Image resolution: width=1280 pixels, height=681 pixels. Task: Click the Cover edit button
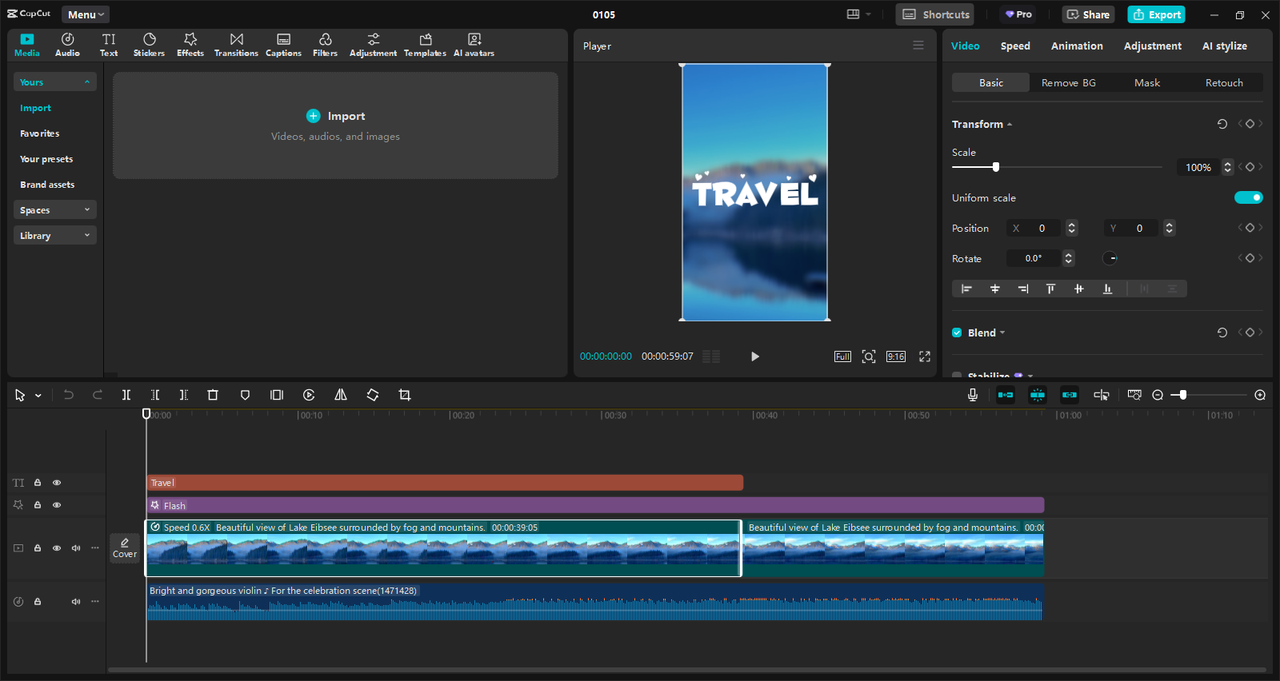(x=125, y=548)
